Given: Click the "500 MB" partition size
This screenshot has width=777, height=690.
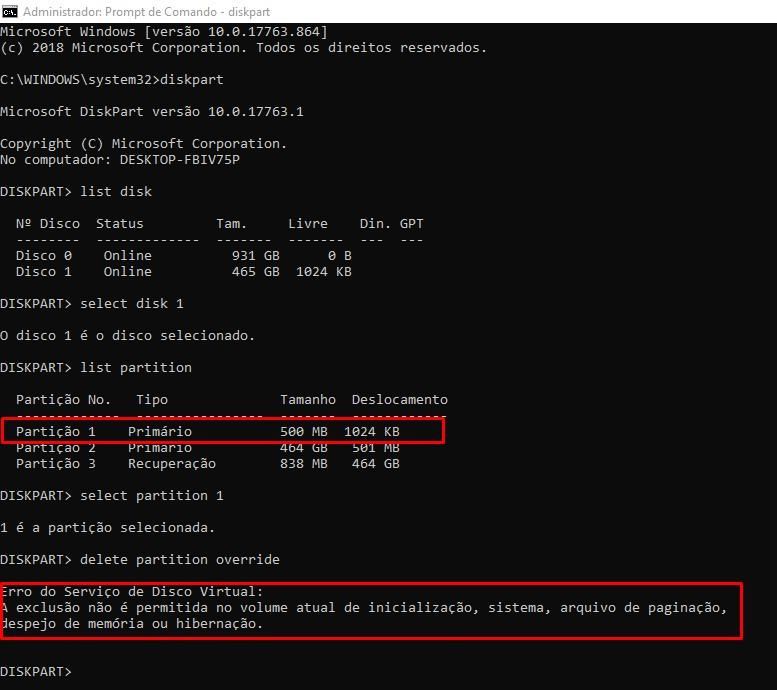Looking at the screenshot, I should point(304,432).
